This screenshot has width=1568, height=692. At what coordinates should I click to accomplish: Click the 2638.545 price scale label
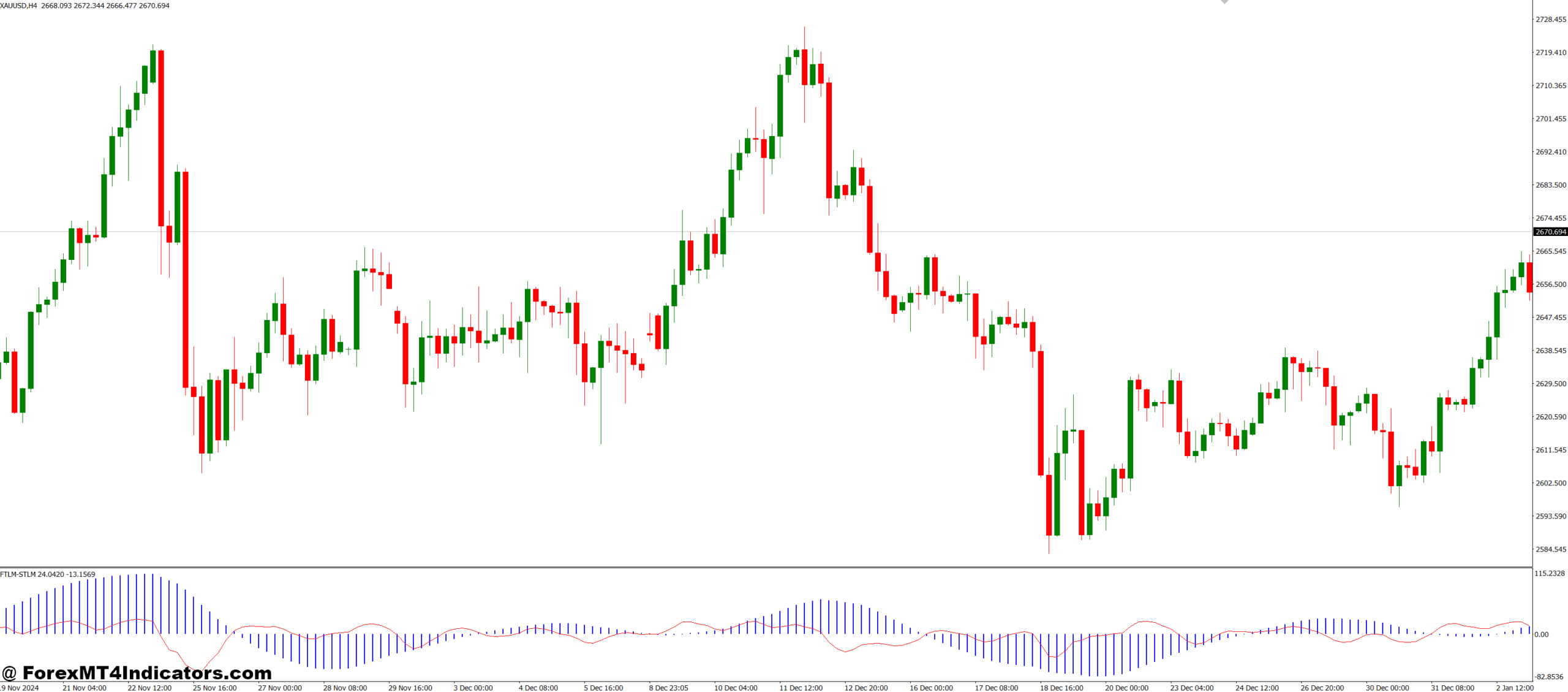pos(1550,351)
